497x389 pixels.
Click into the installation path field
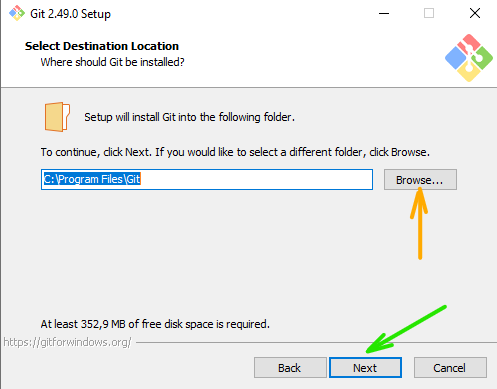207,180
